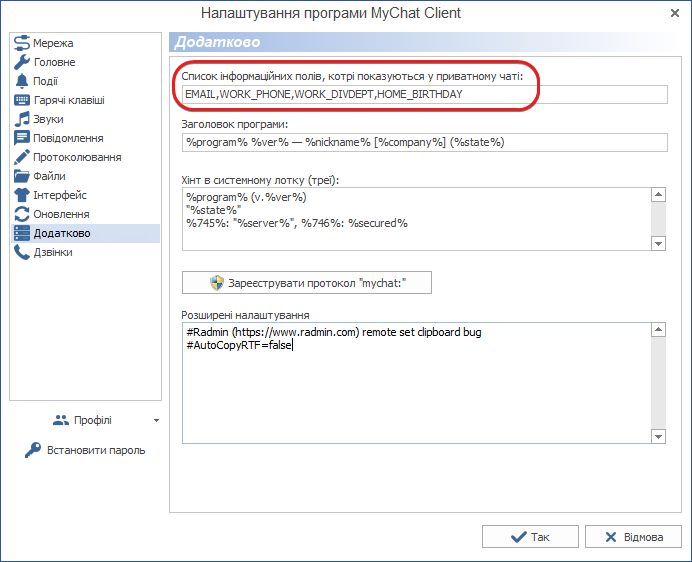
Task: Click inside the tray hint text area
Action: tap(416, 219)
